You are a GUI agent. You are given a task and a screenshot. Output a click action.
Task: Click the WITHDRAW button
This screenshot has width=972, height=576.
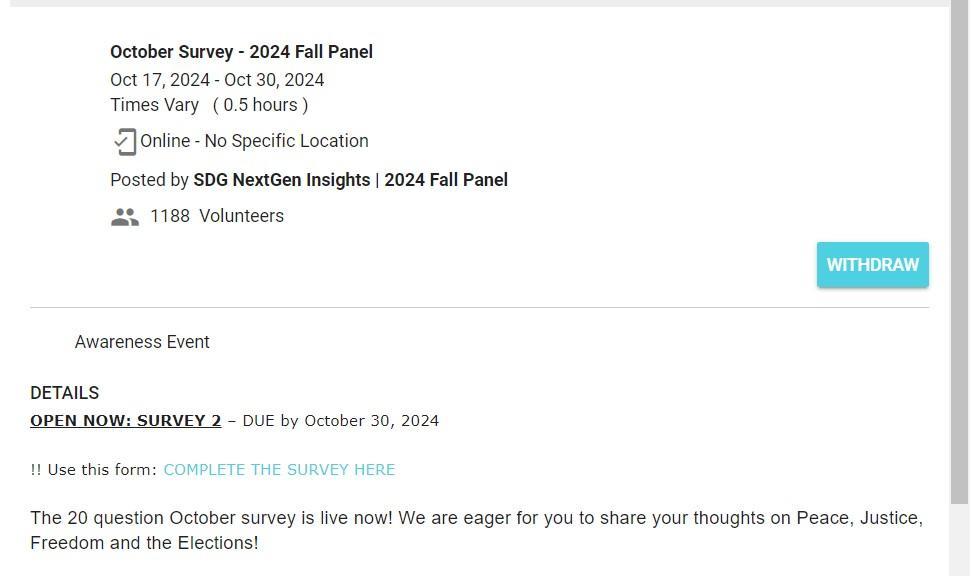(x=872, y=265)
